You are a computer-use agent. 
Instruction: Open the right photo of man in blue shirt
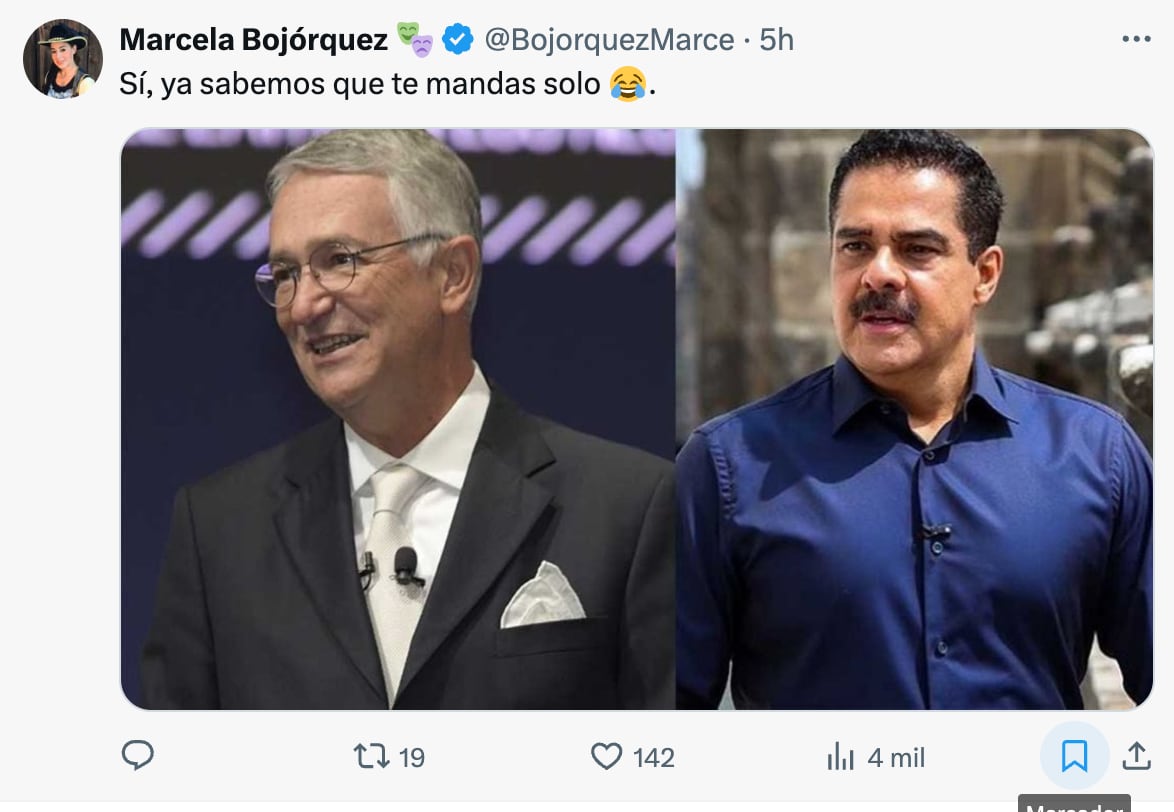(914, 419)
